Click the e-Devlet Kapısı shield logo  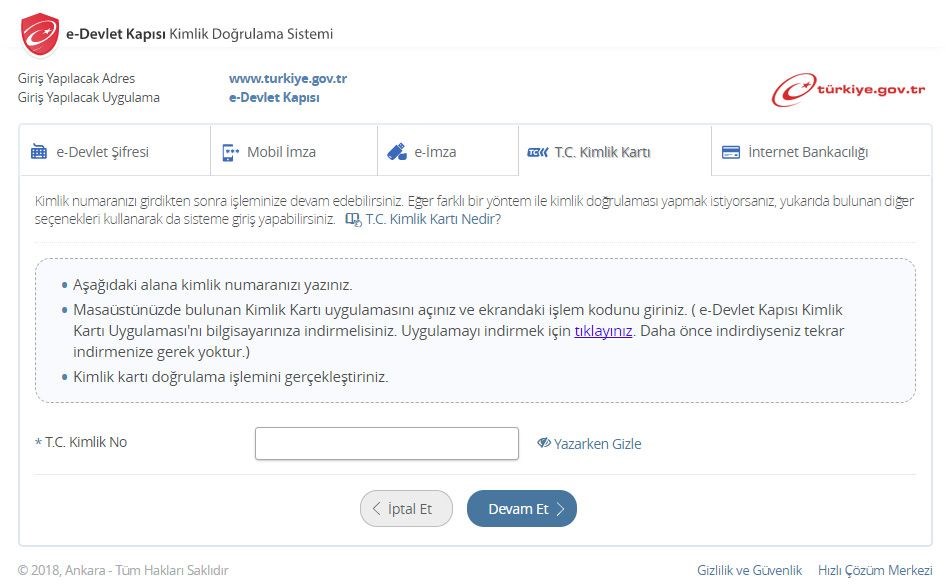(x=39, y=34)
